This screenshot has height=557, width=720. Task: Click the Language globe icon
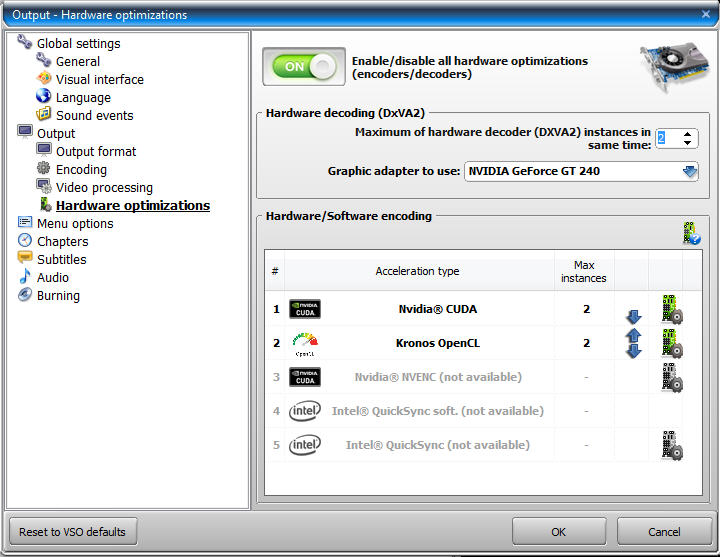(x=44, y=96)
